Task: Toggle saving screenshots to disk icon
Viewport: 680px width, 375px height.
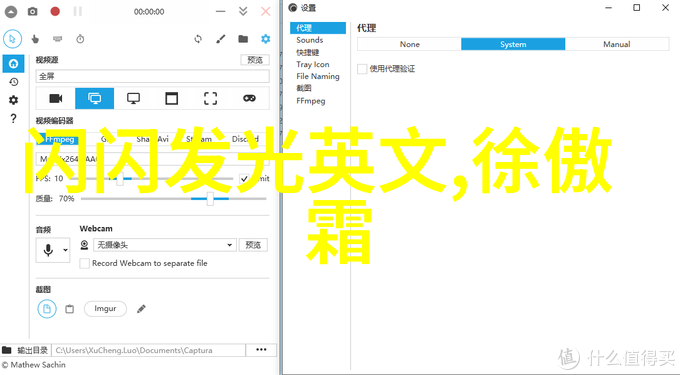Action: (x=47, y=309)
